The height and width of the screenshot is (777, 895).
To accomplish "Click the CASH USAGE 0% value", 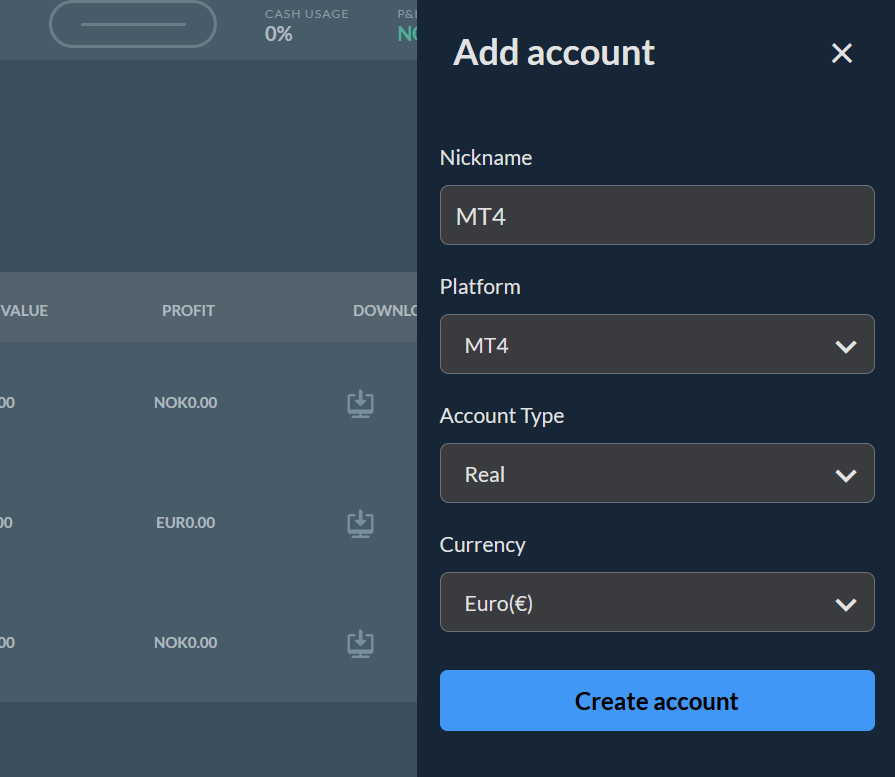I will [x=279, y=34].
